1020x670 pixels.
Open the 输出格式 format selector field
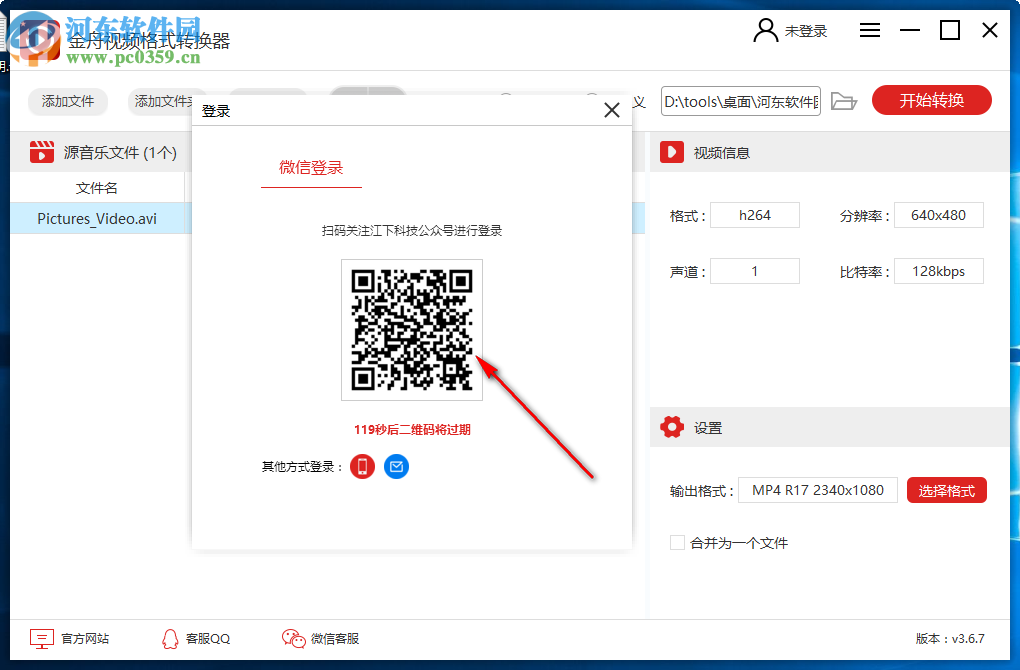[x=817, y=490]
